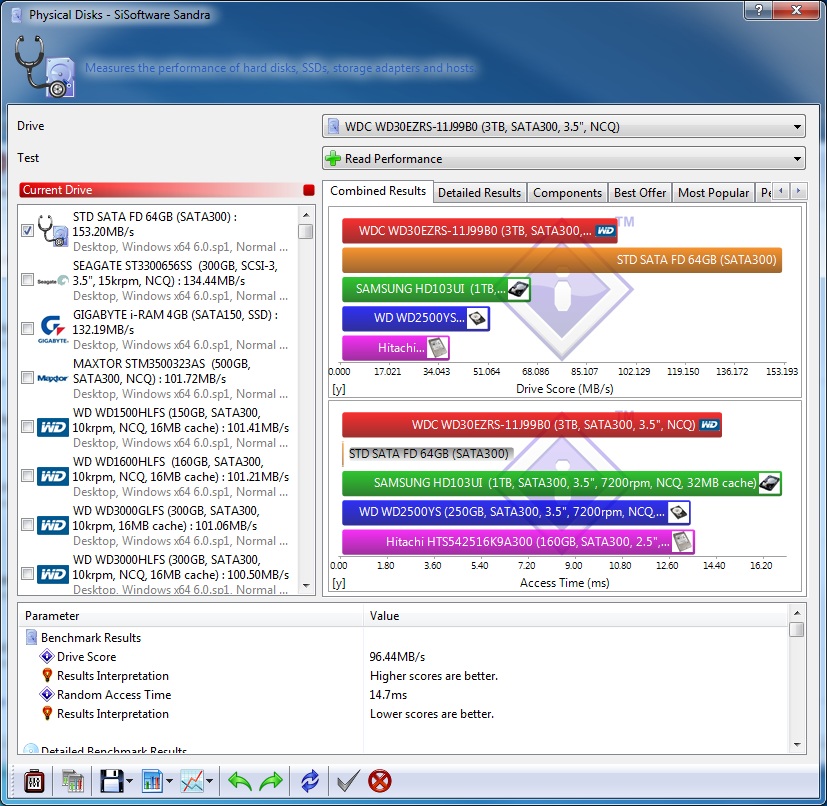Open the bar chart icon dropdown arrow
The height and width of the screenshot is (806, 827).
click(169, 781)
